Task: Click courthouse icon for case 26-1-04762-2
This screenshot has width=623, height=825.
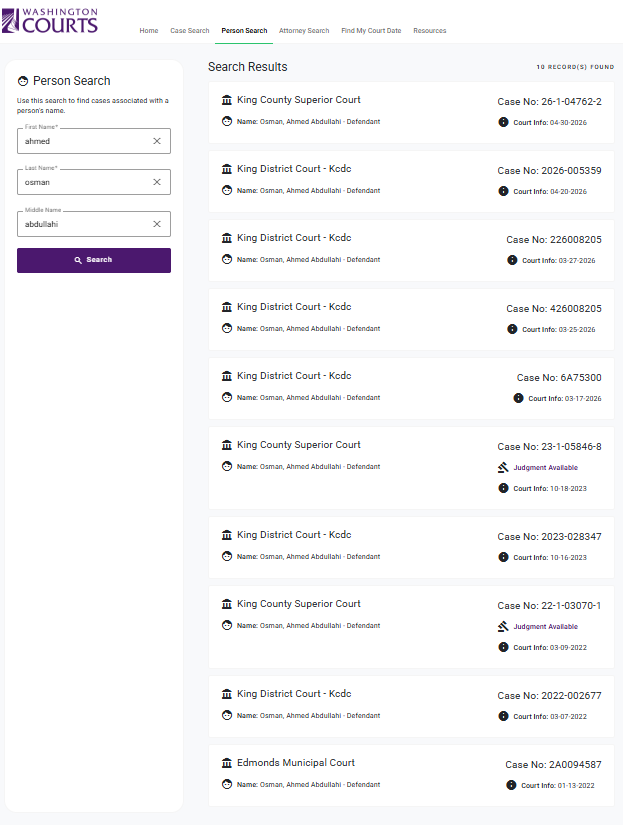Action: [x=227, y=100]
